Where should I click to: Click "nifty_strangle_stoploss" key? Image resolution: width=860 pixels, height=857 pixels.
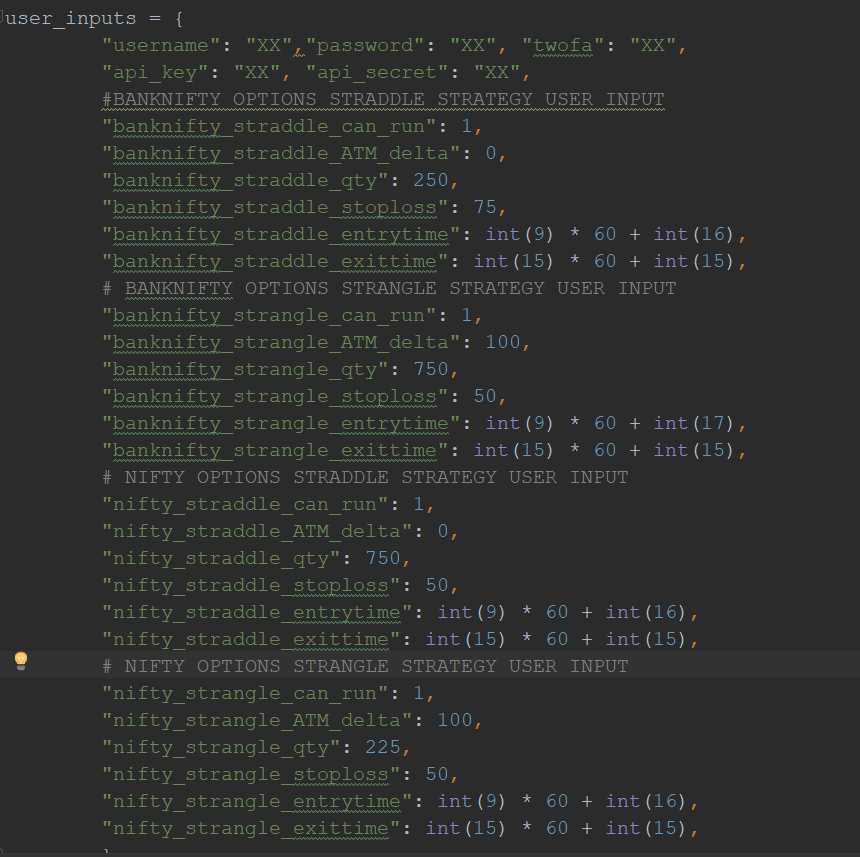[x=251, y=774]
